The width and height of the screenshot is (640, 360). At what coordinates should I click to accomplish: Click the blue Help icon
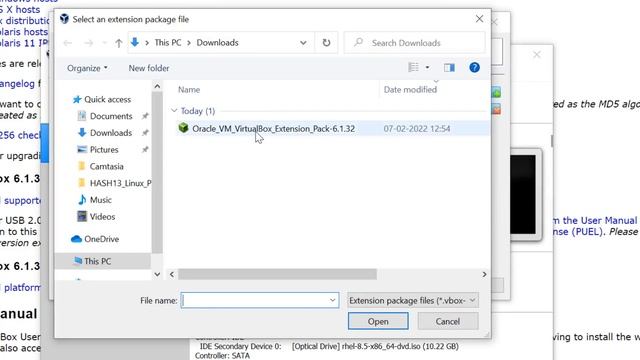click(x=474, y=67)
